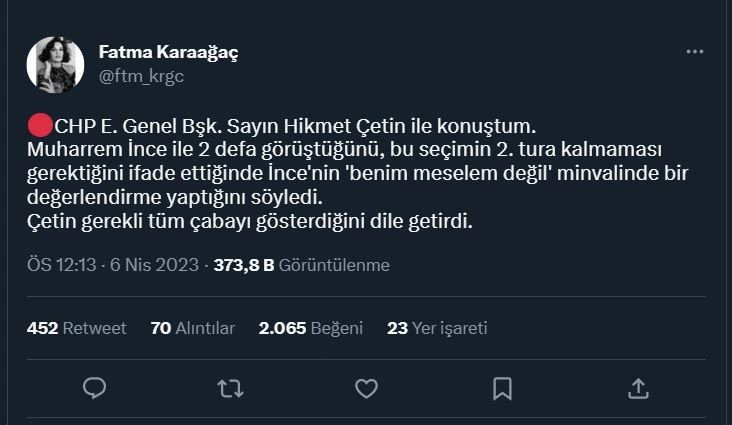Click the retweet arrows icon
This screenshot has width=732, height=425.
coord(230,388)
